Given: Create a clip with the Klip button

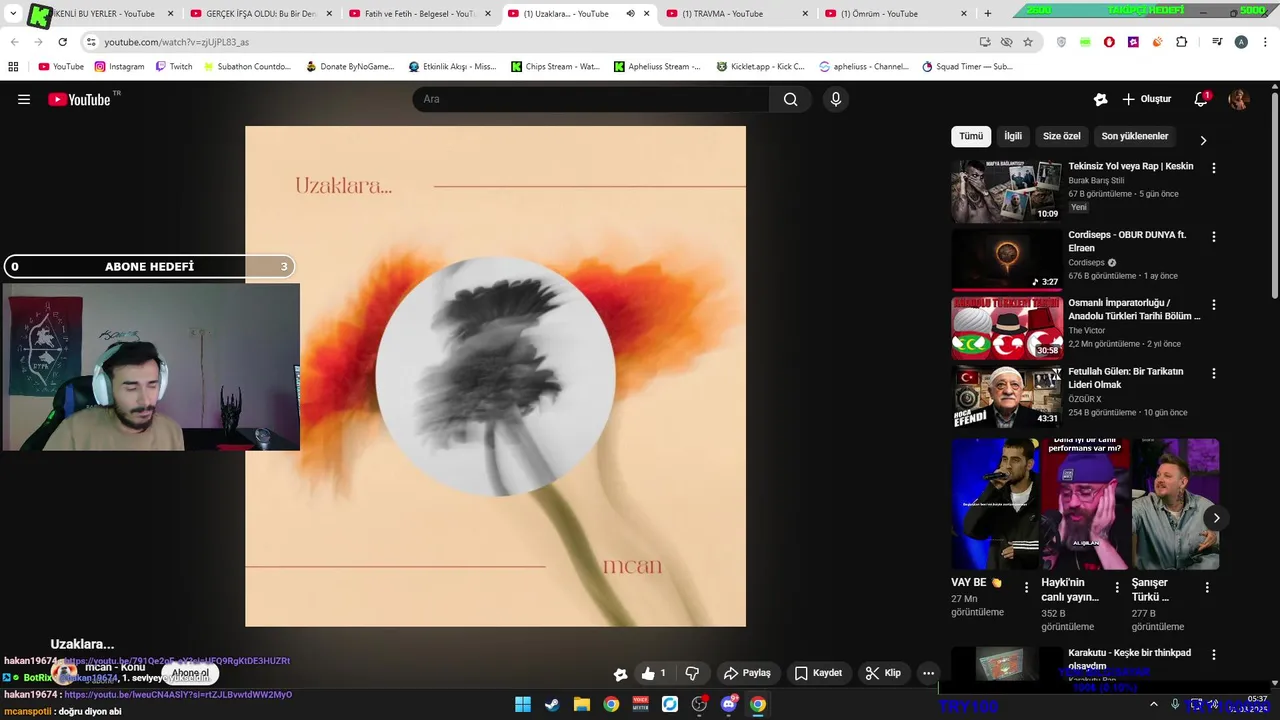Looking at the screenshot, I should tap(883, 673).
